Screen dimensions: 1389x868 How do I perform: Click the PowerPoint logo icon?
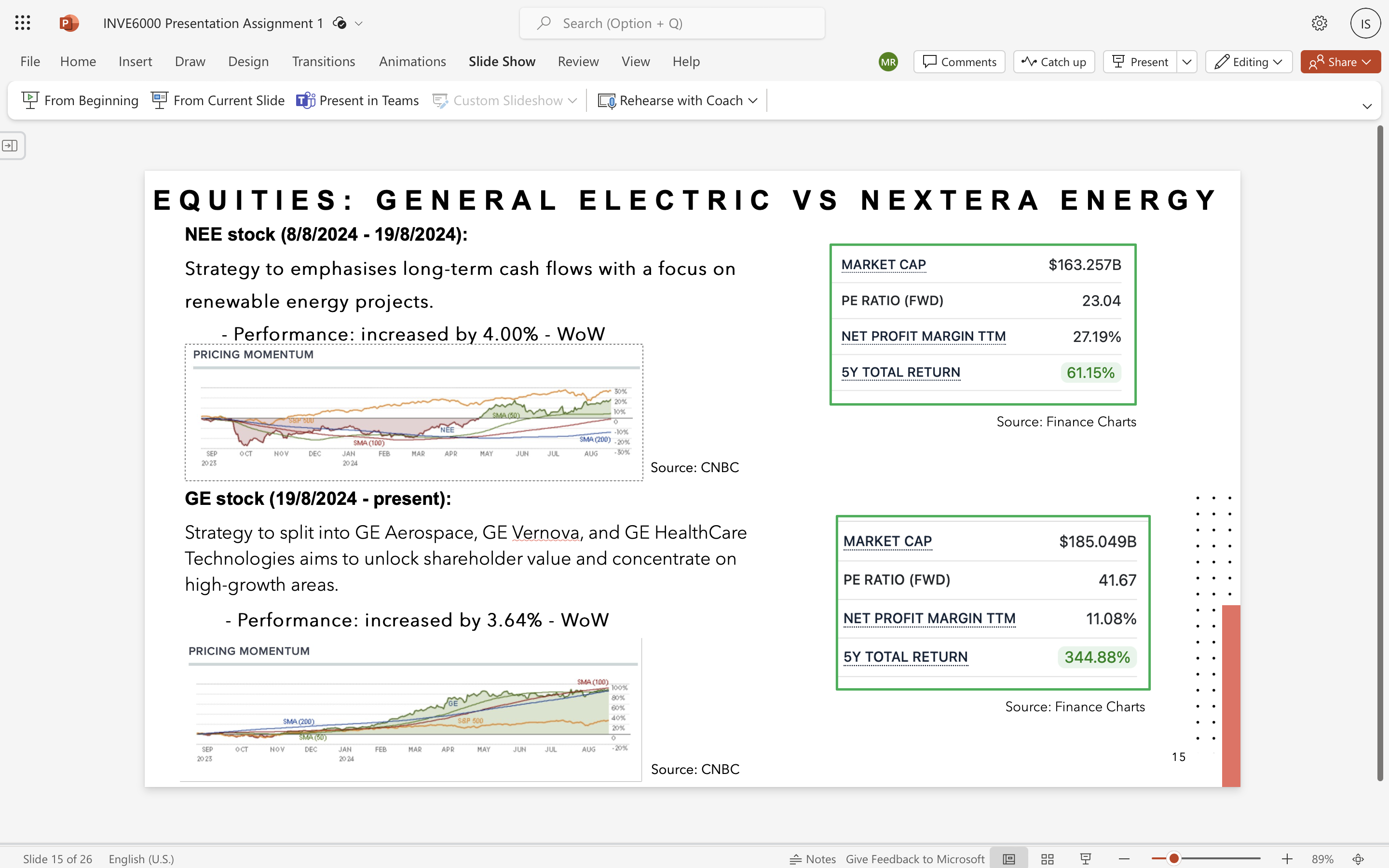[69, 23]
